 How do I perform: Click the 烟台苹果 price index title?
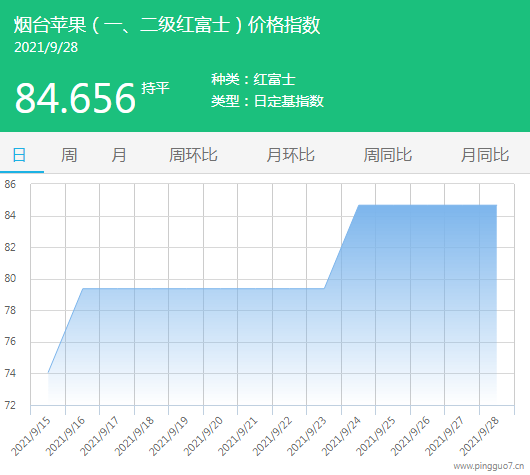coord(167,25)
